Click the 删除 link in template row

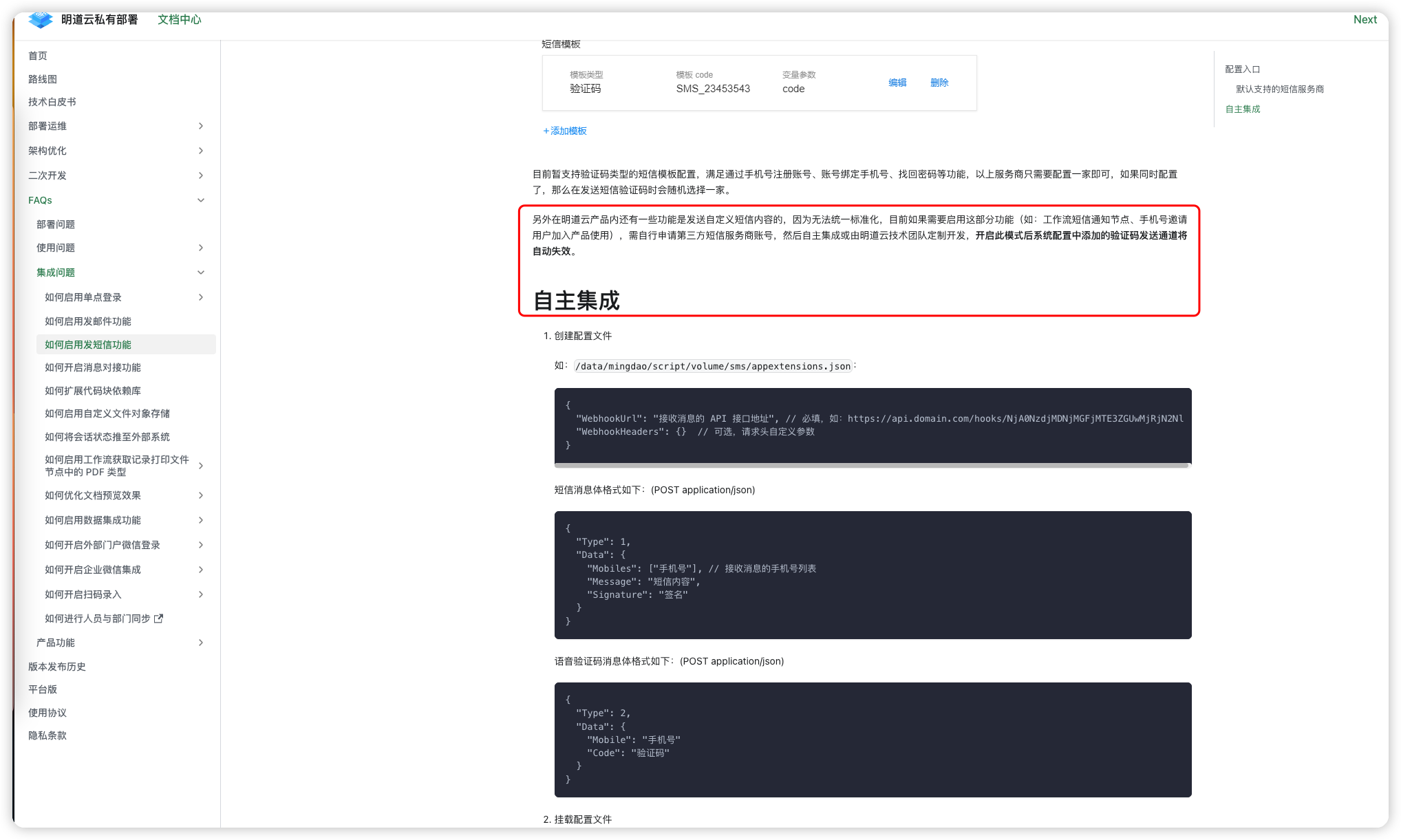939,83
